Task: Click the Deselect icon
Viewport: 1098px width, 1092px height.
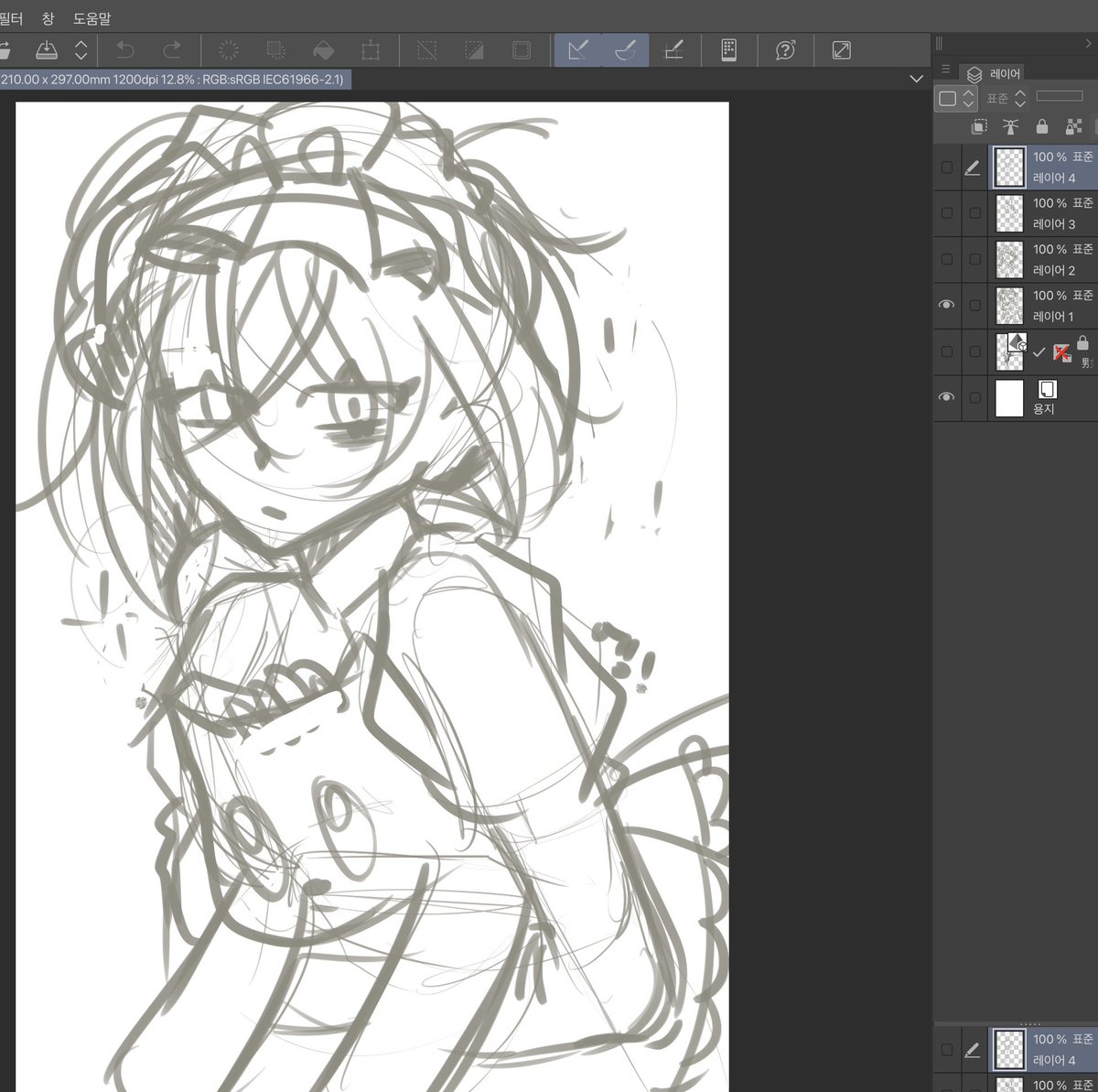Action: pyautogui.click(x=427, y=50)
